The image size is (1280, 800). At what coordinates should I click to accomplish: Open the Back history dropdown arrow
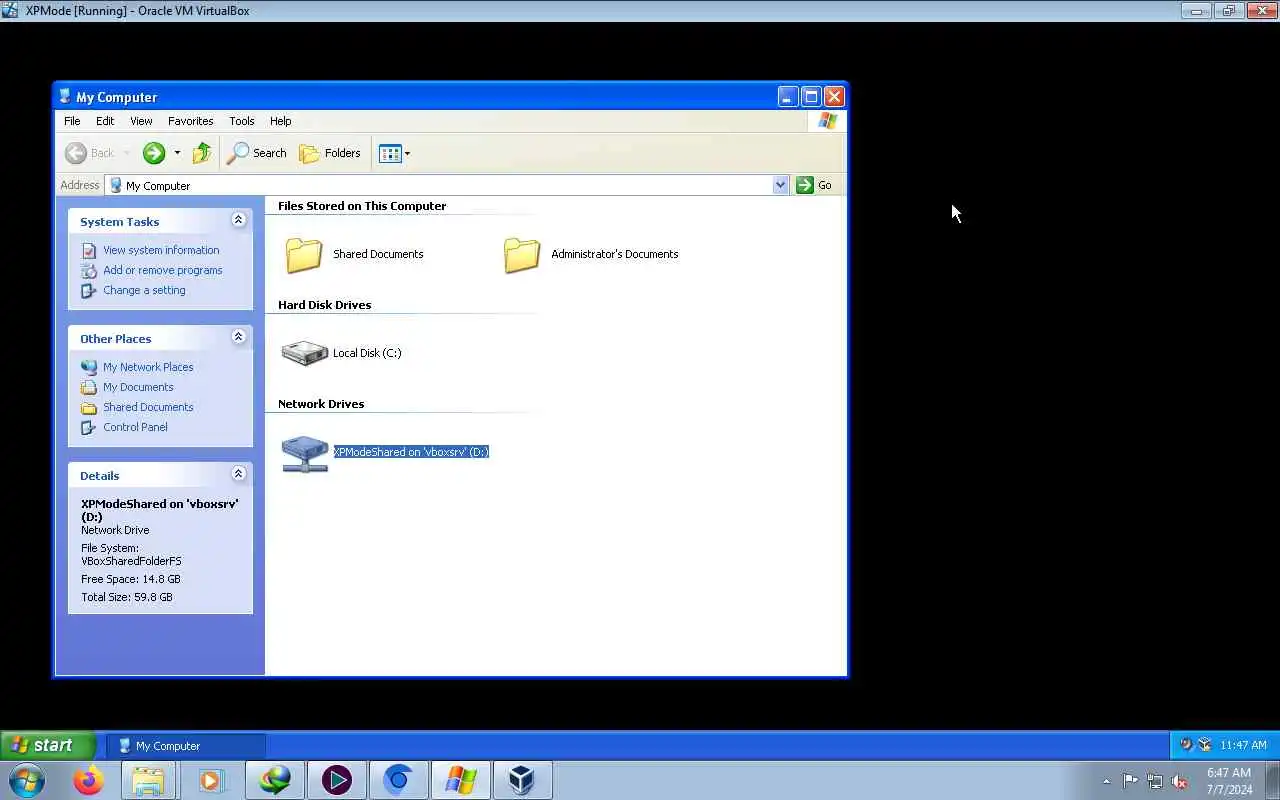pos(127,153)
